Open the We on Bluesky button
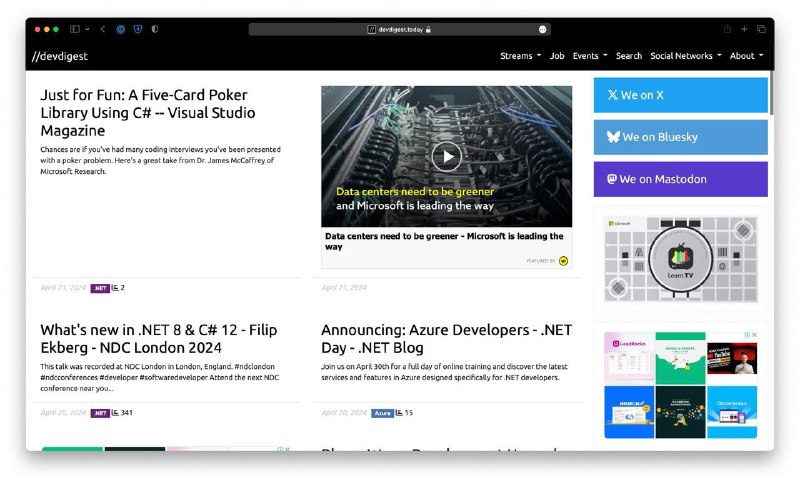Viewport: 800px width, 485px height. (680, 137)
